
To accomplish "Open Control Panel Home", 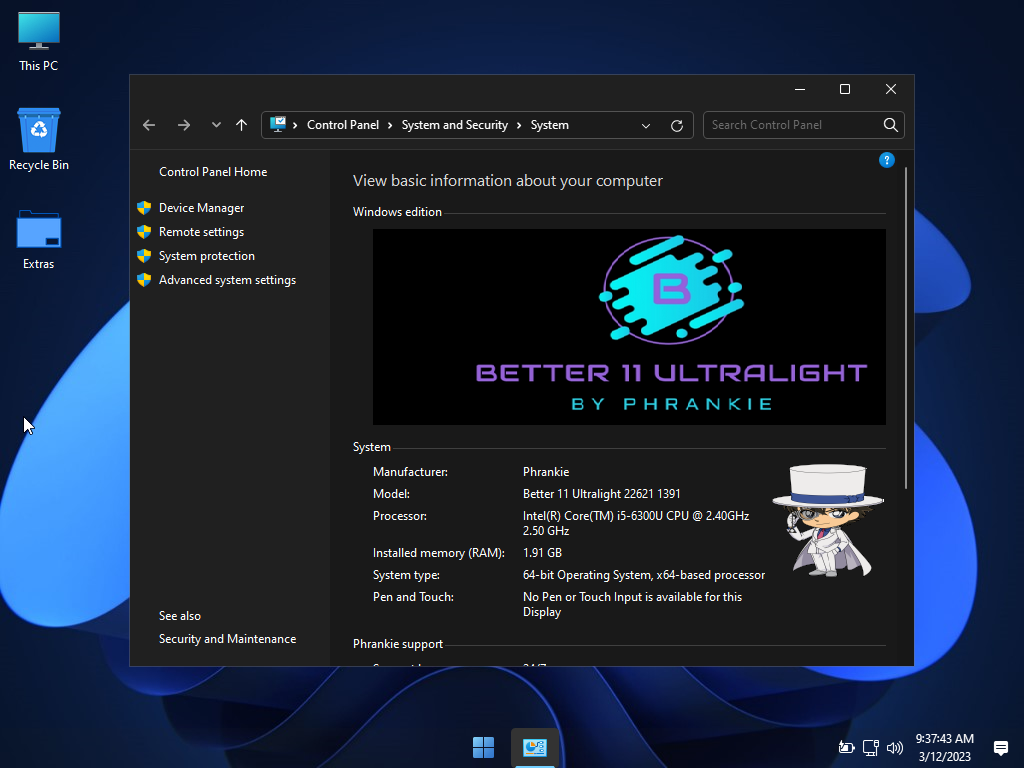I will click(x=213, y=172).
